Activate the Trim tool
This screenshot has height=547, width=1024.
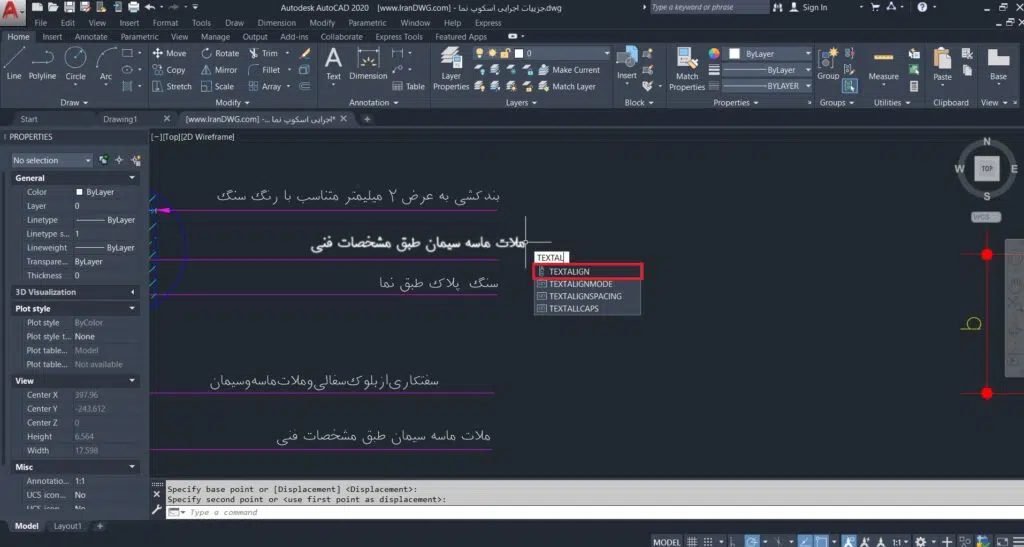pos(263,54)
